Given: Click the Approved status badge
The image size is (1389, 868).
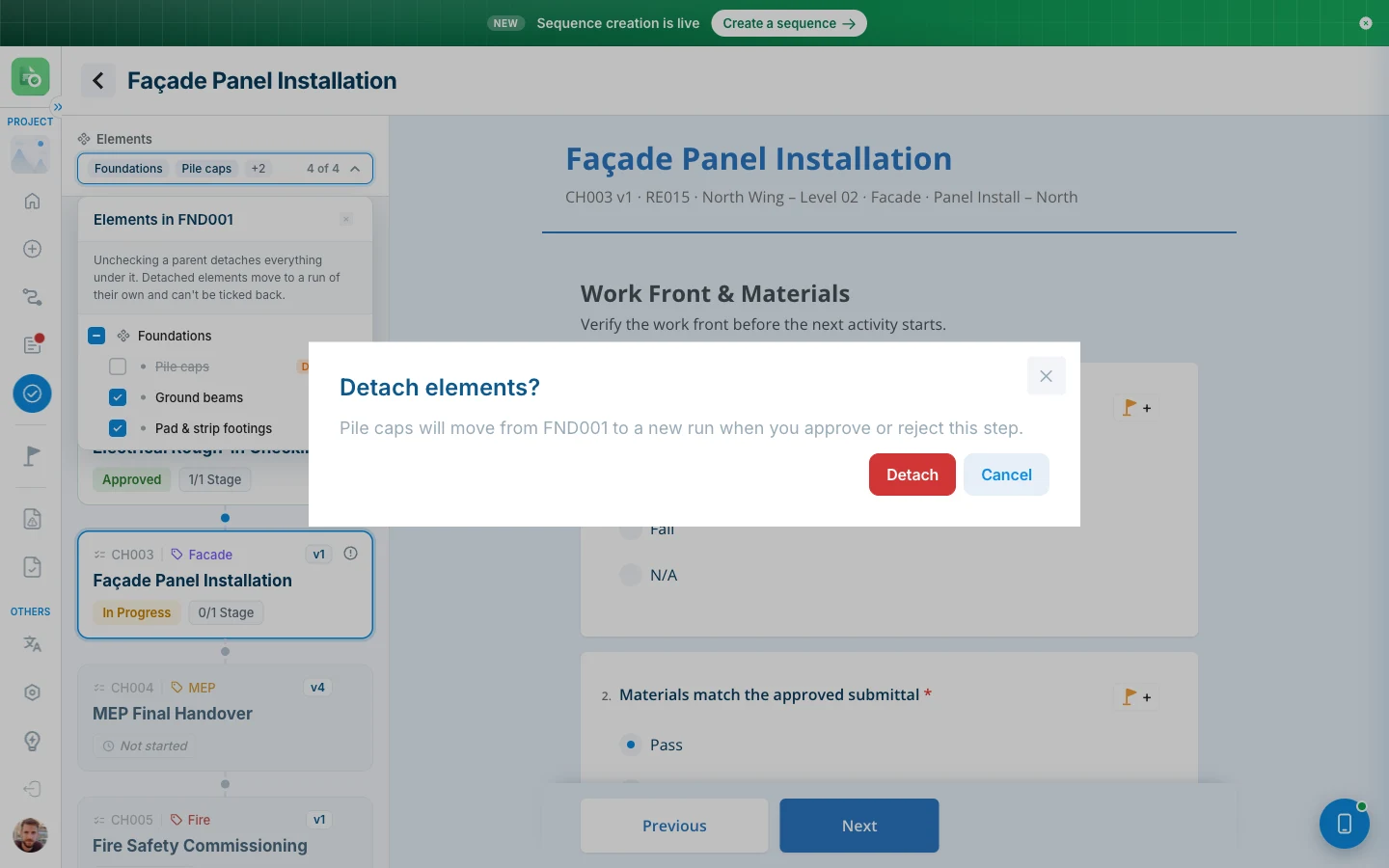Looking at the screenshot, I should (x=132, y=479).
